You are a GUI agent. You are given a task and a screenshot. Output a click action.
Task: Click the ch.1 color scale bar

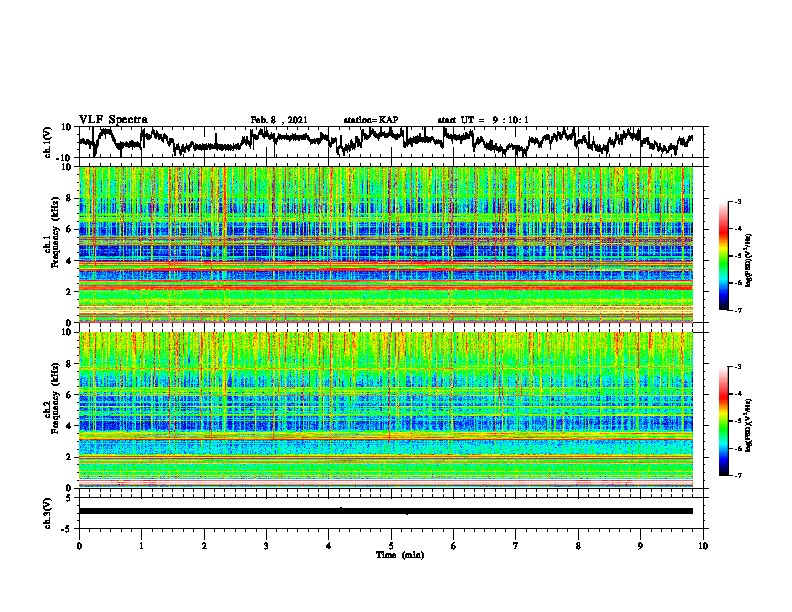coord(724,256)
